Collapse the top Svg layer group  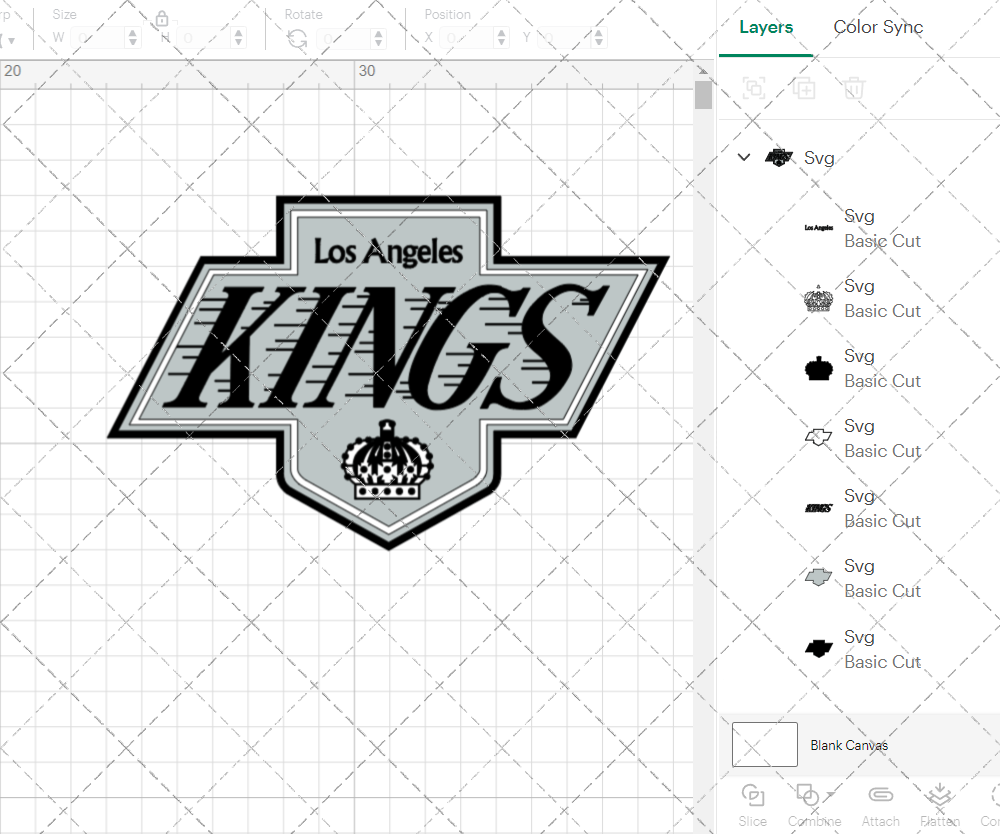[x=744, y=157]
